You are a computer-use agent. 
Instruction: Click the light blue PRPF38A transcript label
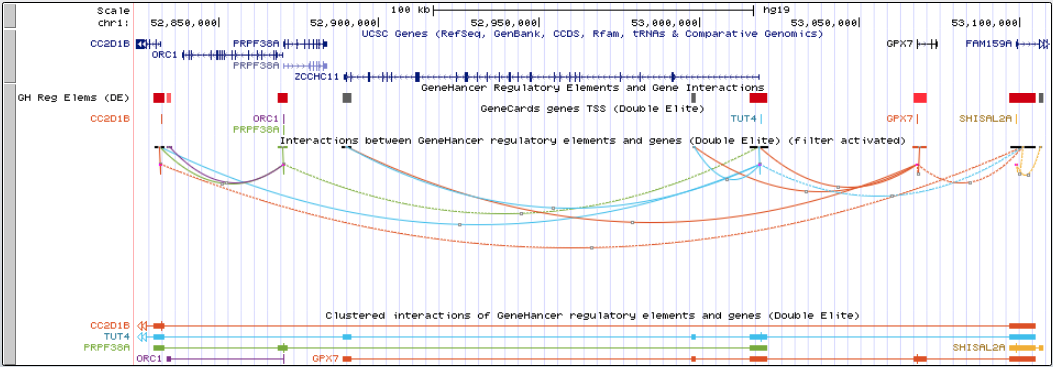point(256,66)
